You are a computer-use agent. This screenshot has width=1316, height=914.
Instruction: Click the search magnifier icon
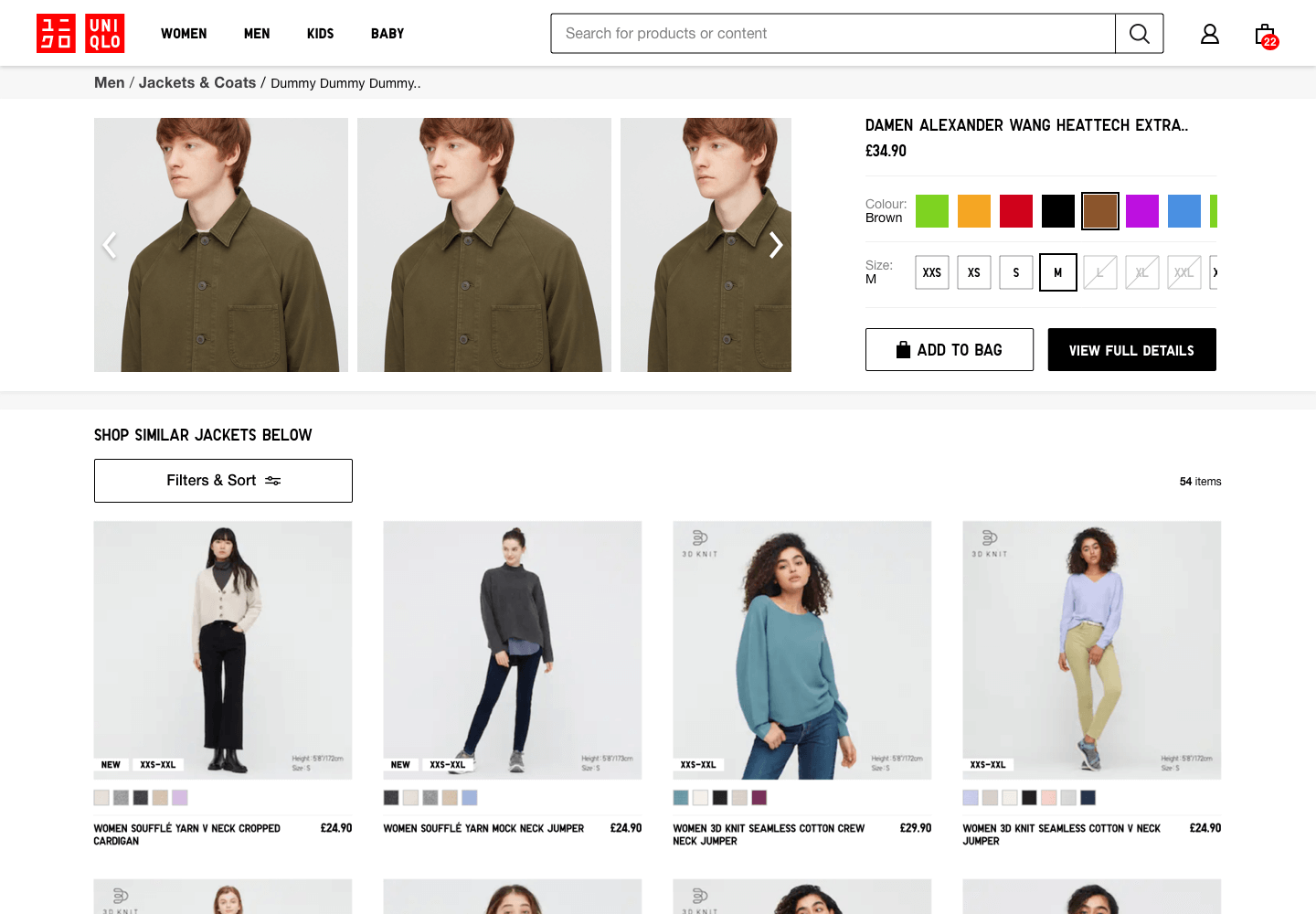1139,34
